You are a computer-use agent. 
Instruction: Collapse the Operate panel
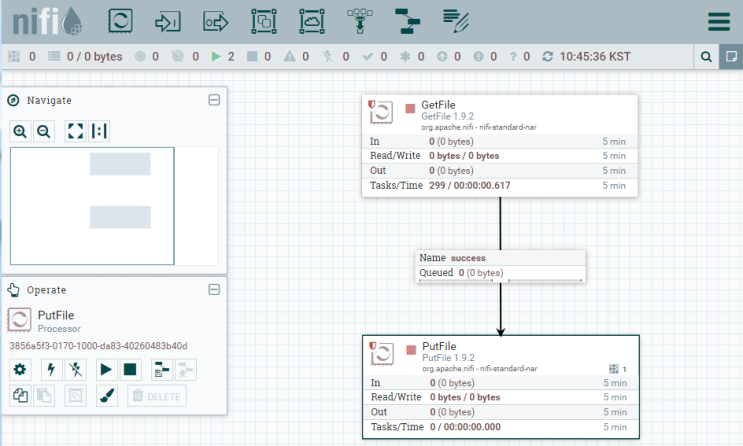[214, 290]
